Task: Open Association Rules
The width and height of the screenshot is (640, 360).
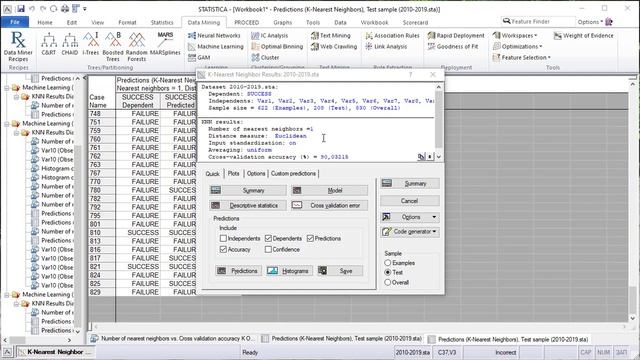Action: coord(392,36)
